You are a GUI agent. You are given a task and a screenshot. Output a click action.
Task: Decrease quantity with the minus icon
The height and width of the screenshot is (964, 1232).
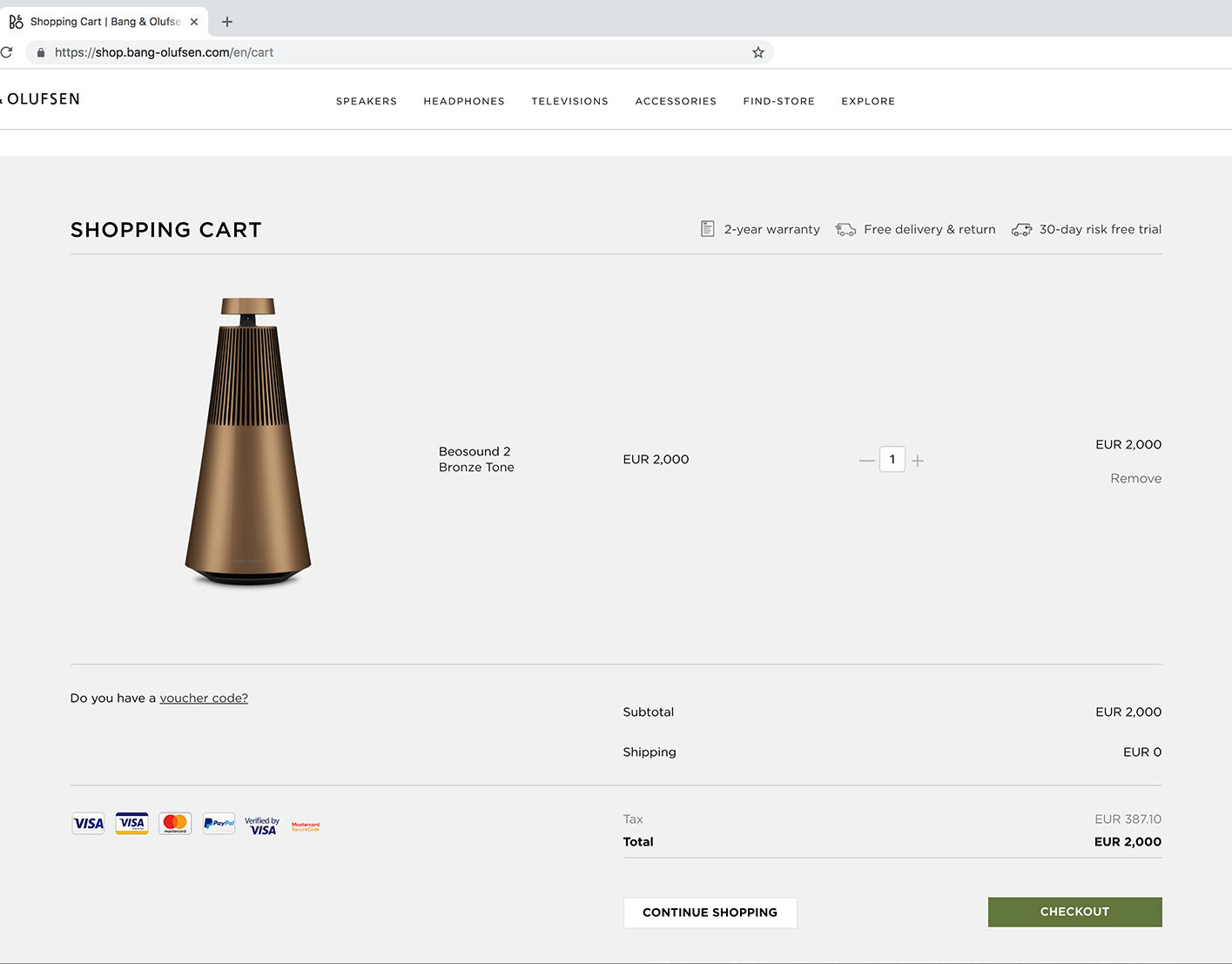867,460
